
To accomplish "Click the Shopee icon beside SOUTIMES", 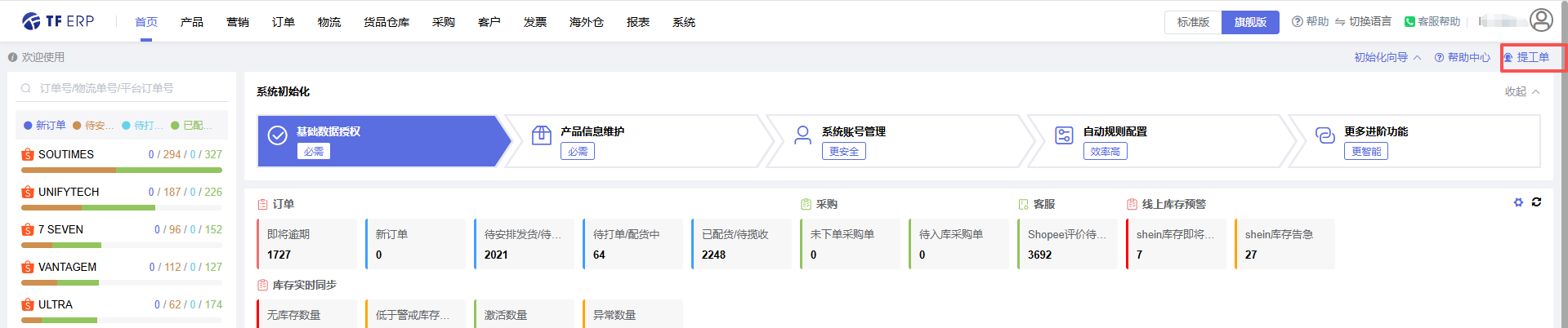I will (28, 154).
